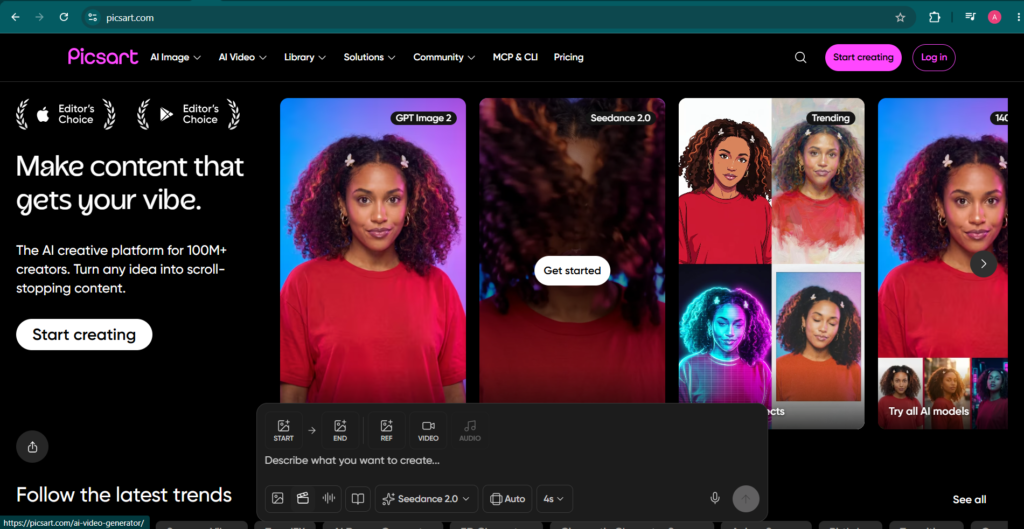The height and width of the screenshot is (529, 1024).
Task: Open the 4s duration dropdown
Action: pos(554,498)
